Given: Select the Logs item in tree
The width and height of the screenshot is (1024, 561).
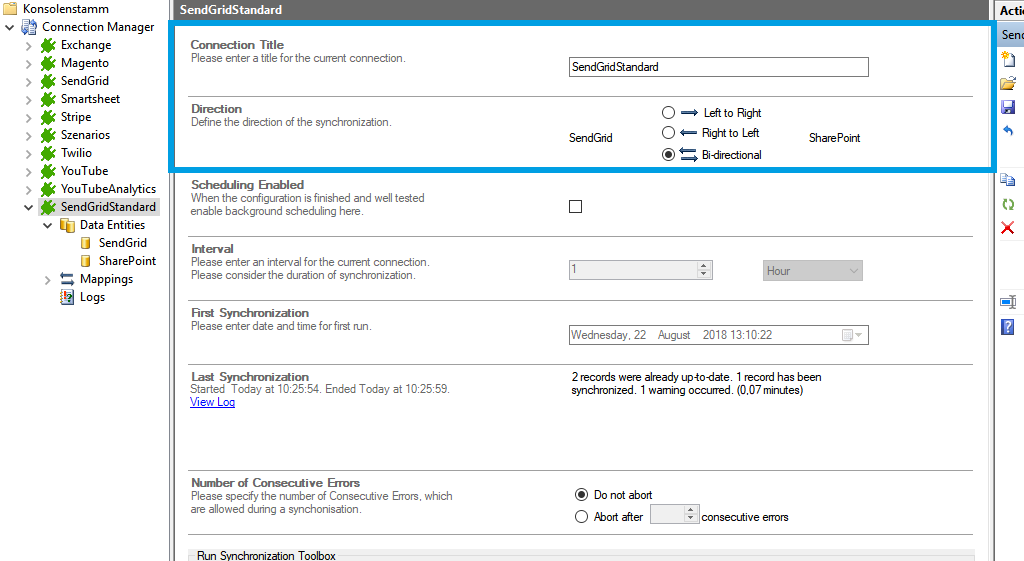Looking at the screenshot, I should tap(92, 297).
